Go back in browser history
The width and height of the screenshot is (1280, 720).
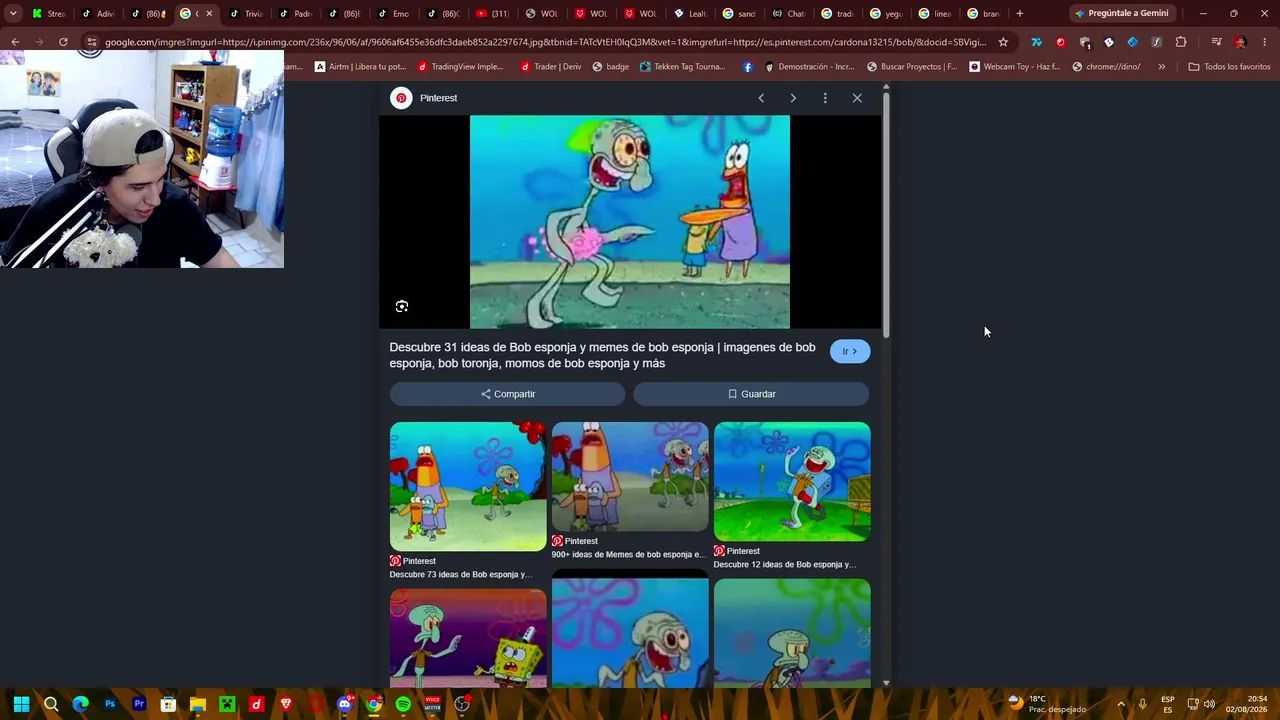click(15, 42)
